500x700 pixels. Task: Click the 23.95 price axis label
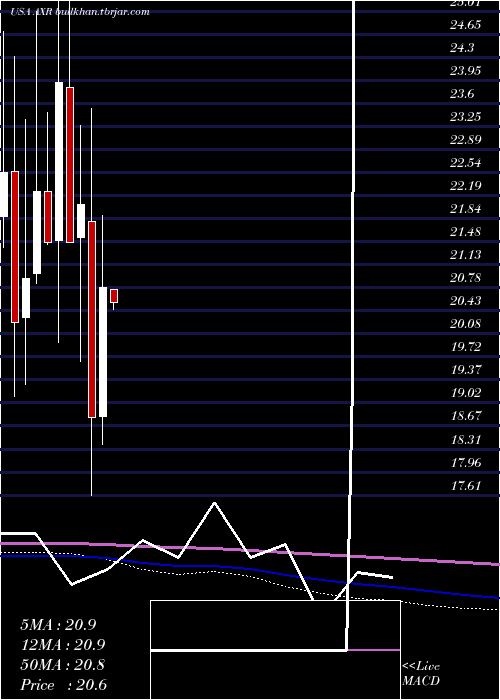click(x=466, y=71)
